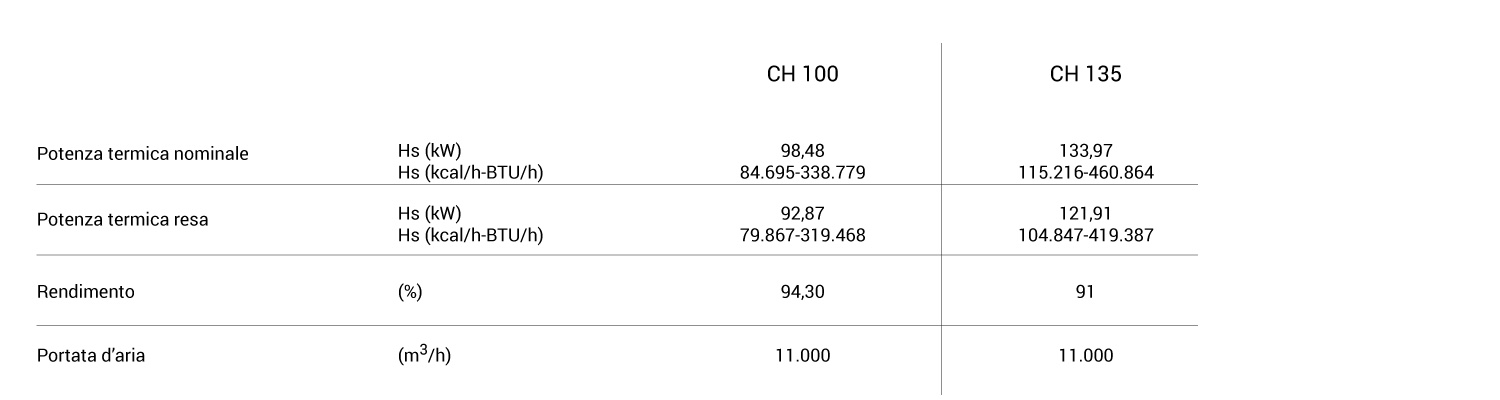Click the CH 135 column header
Viewport: 1500px width, 400px height.
(x=1085, y=75)
